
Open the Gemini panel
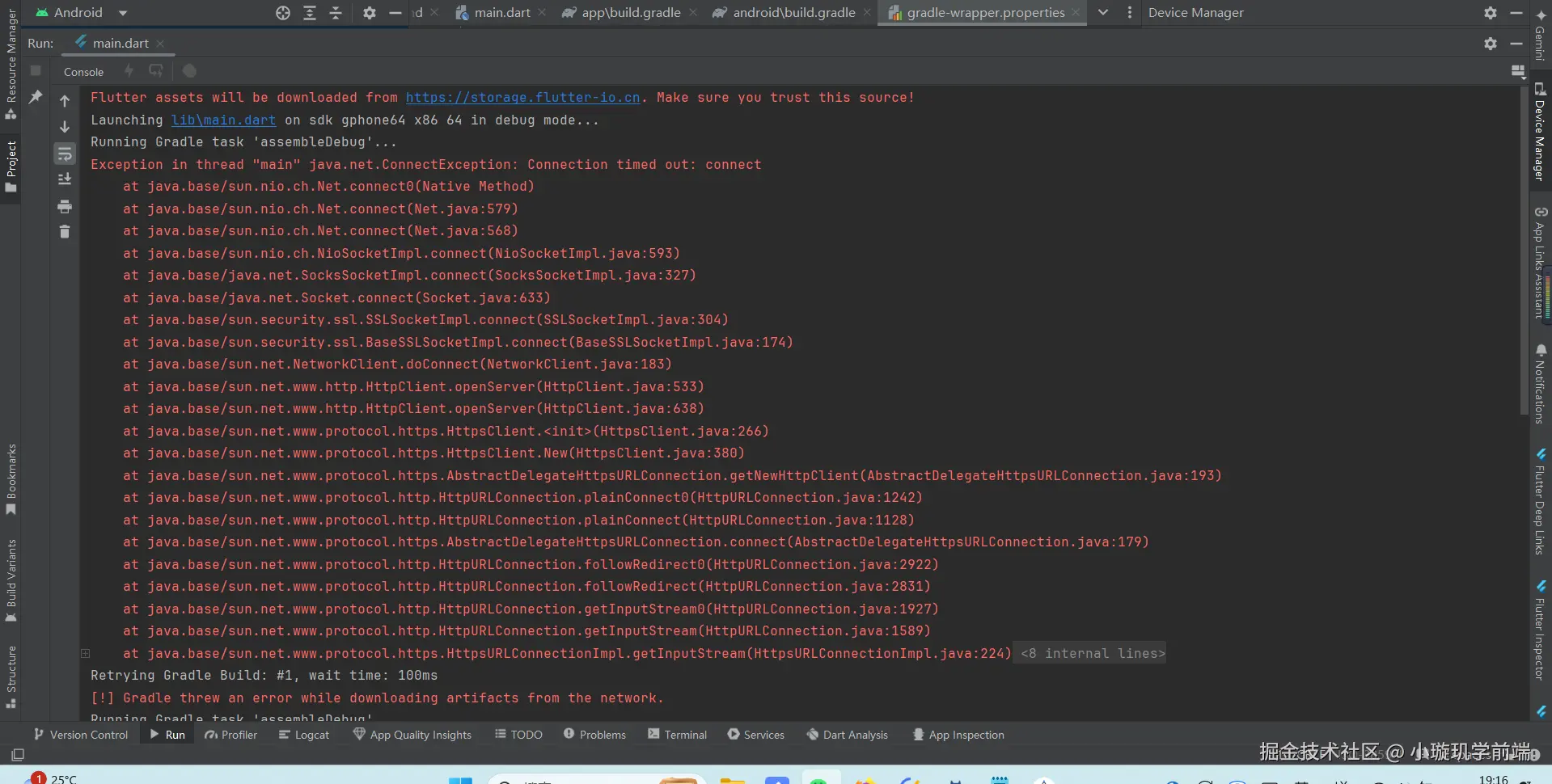[x=1540, y=34]
